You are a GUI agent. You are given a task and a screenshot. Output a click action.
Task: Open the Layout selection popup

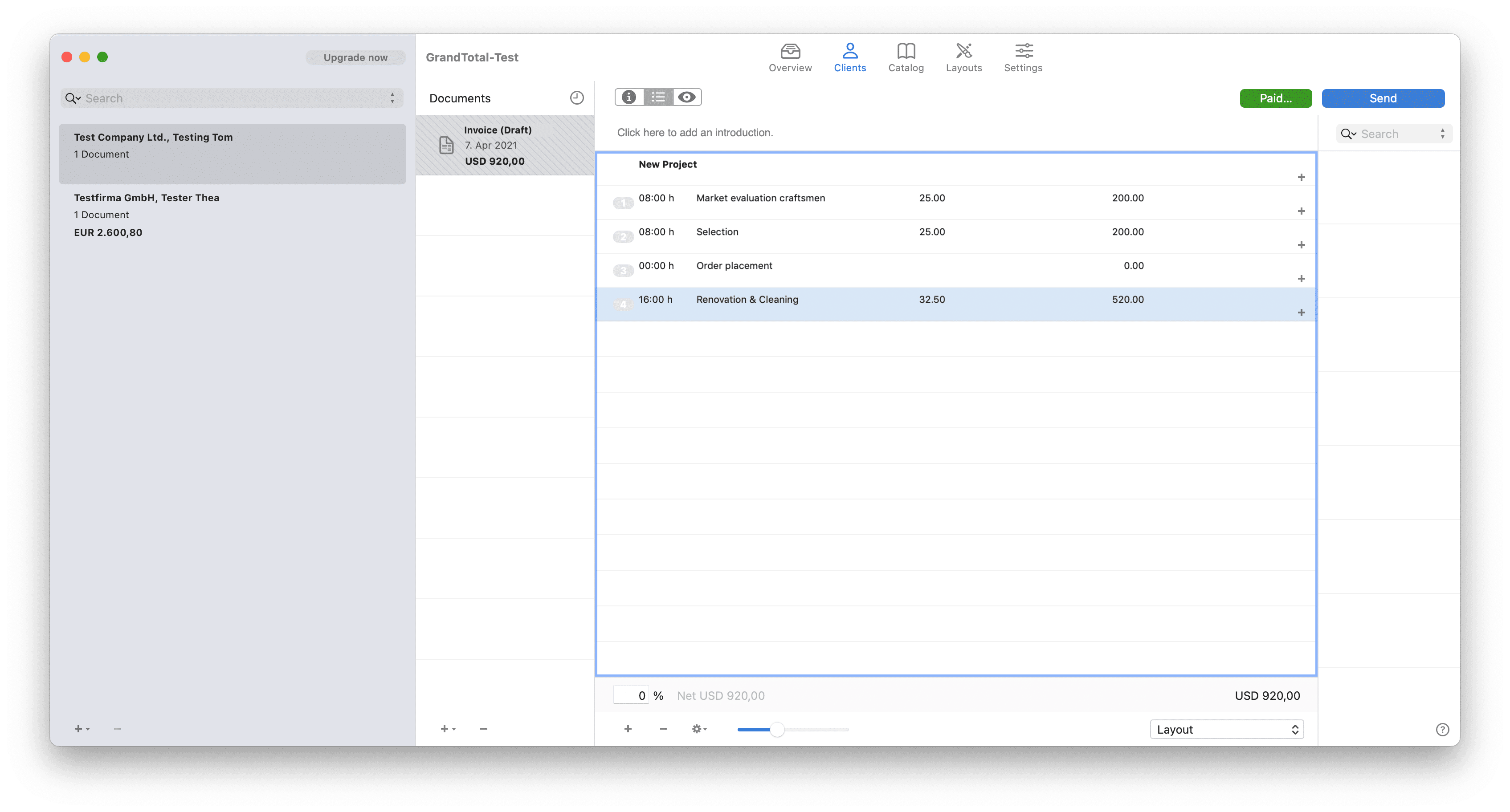(x=1226, y=729)
